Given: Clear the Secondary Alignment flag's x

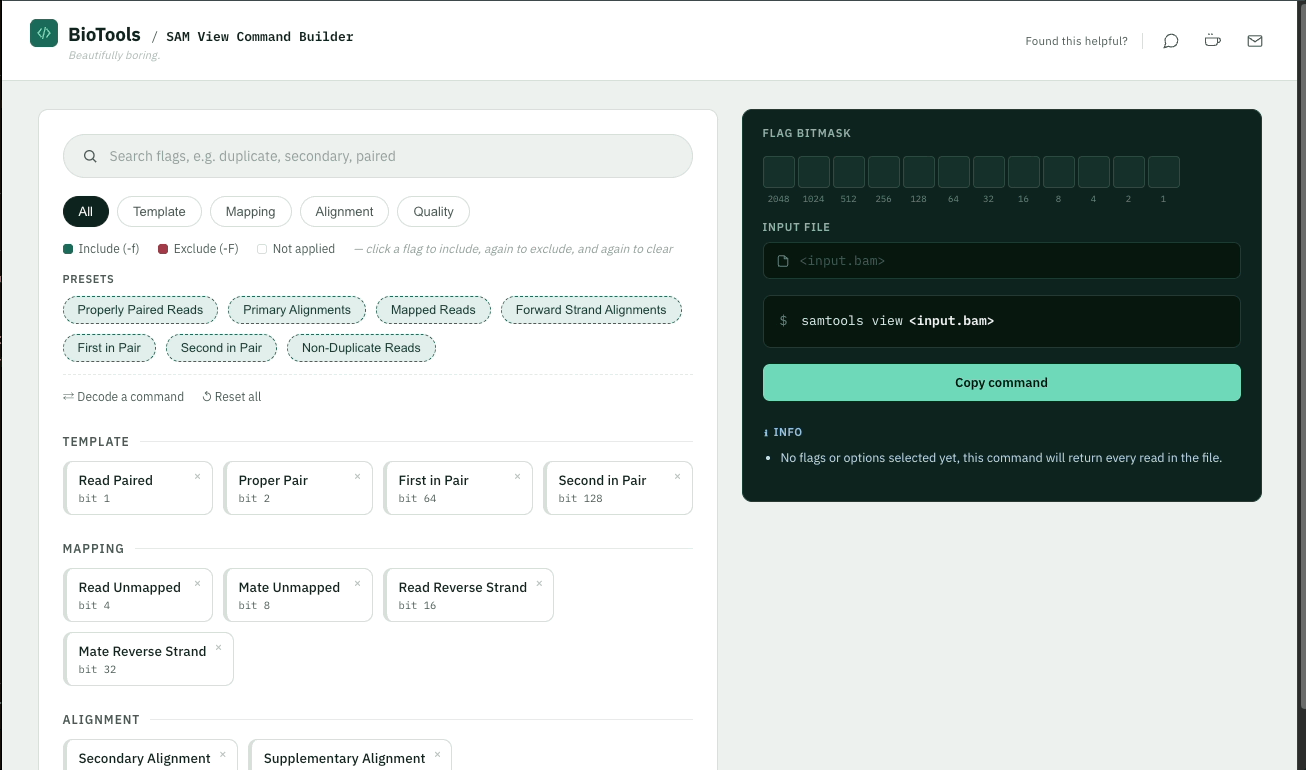Looking at the screenshot, I should [223, 754].
